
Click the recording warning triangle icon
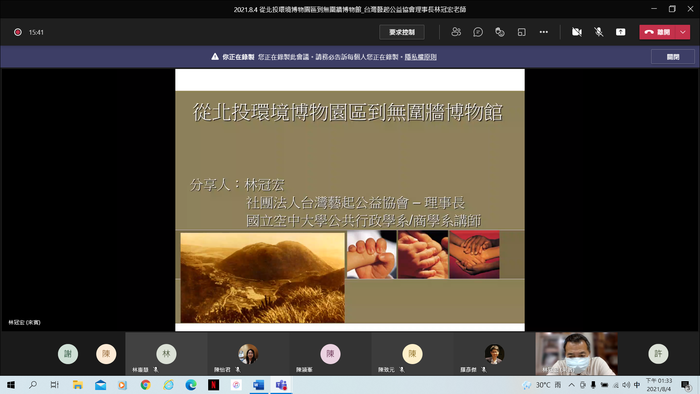tap(215, 57)
